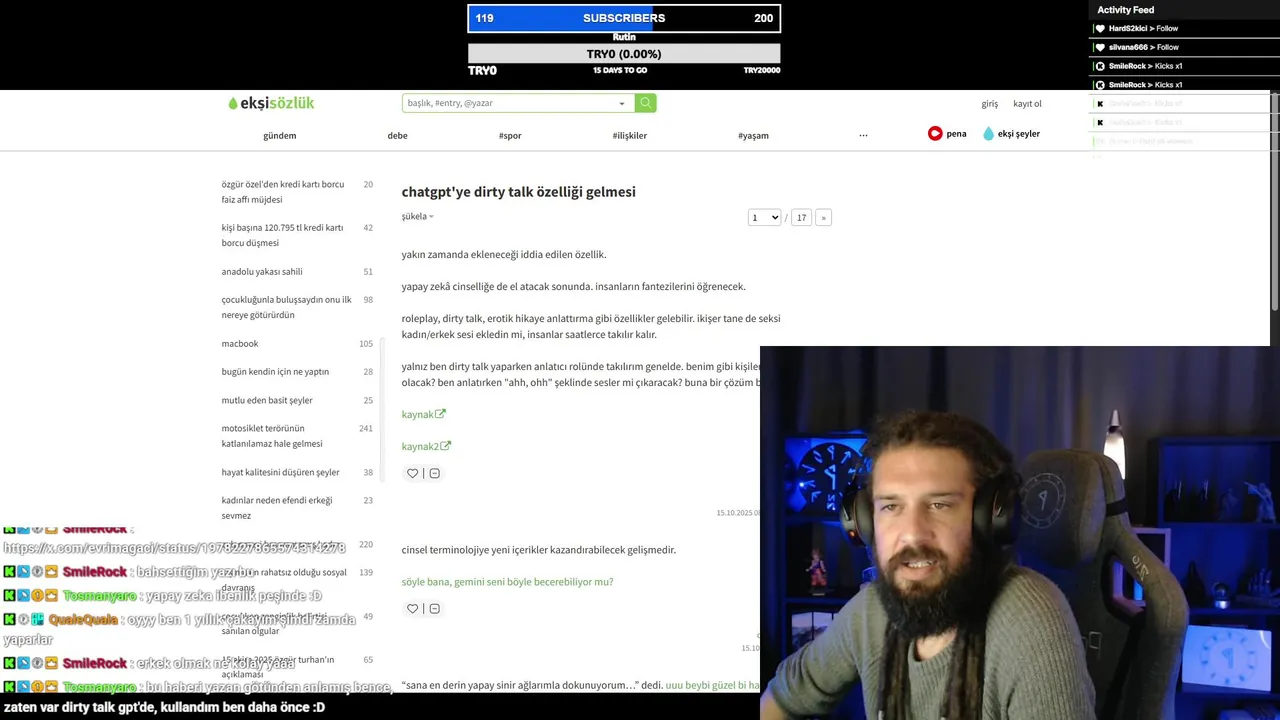Click the Rutin TRY0 donation progress bar
This screenshot has width=1280, height=720.
pyautogui.click(x=624, y=54)
